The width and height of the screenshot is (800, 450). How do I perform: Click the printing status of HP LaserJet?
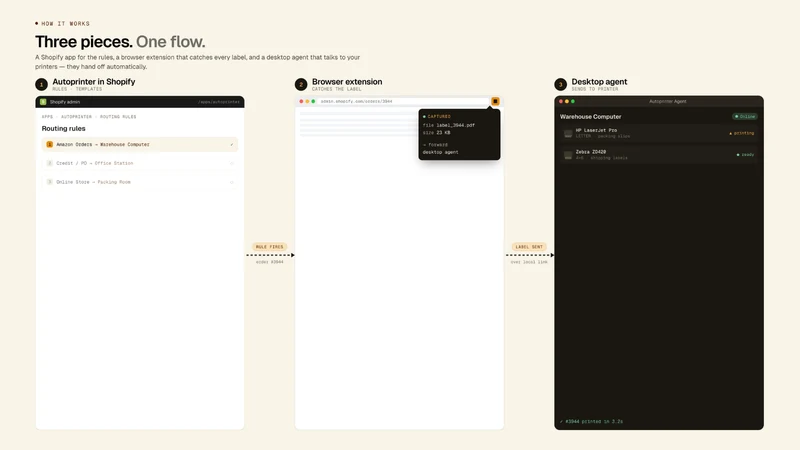click(742, 133)
